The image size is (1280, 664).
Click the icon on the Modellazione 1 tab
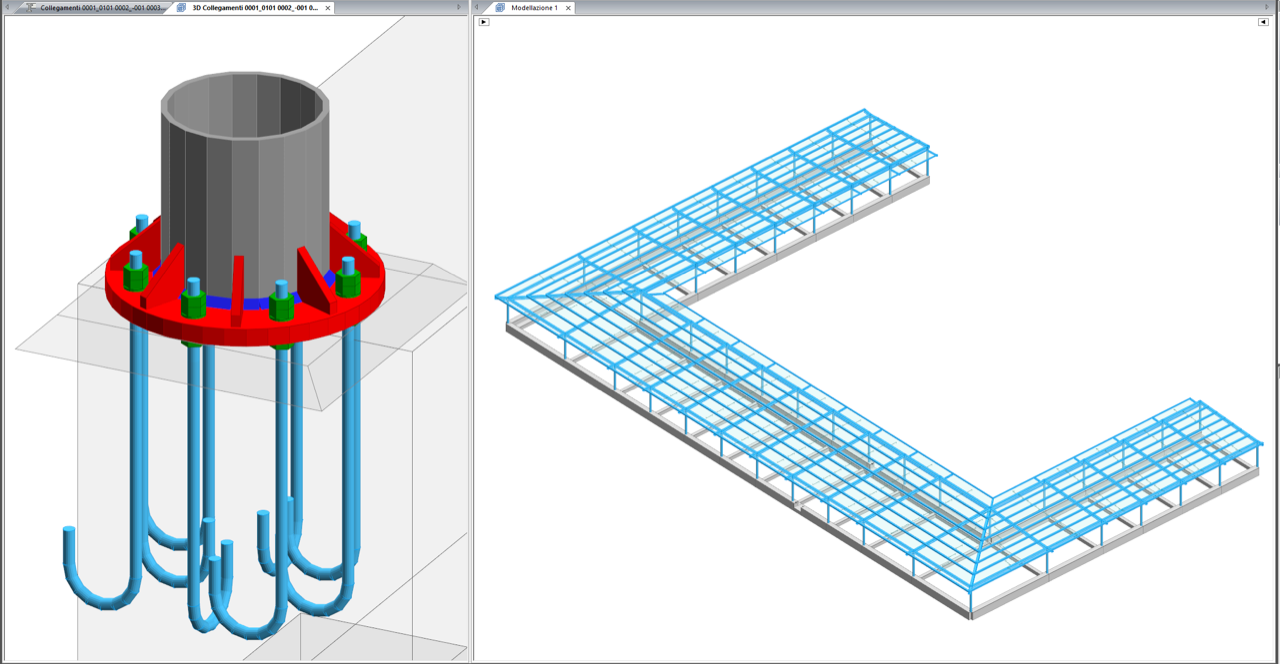(501, 7)
